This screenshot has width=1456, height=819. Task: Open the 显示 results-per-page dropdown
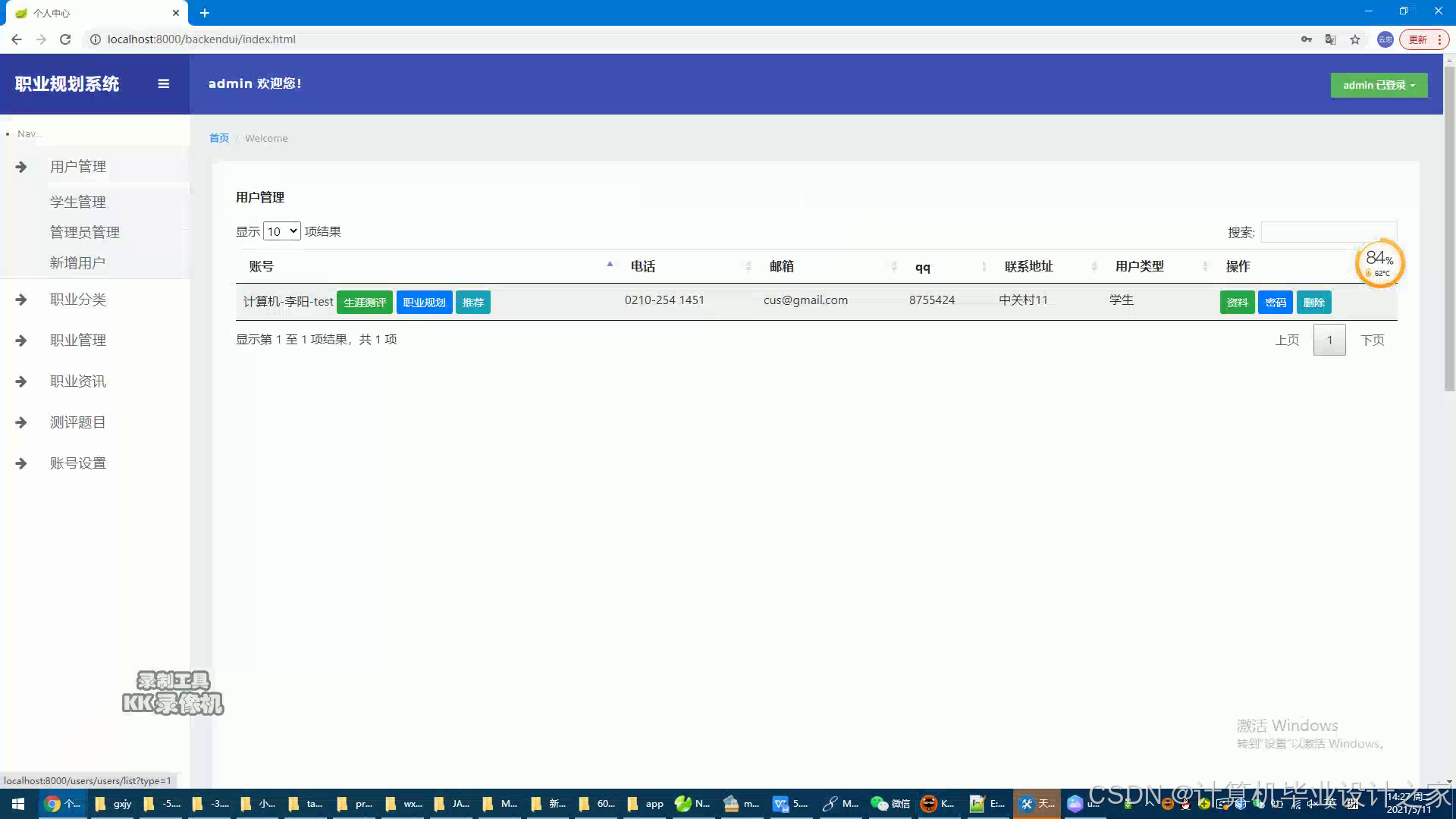[x=282, y=231]
